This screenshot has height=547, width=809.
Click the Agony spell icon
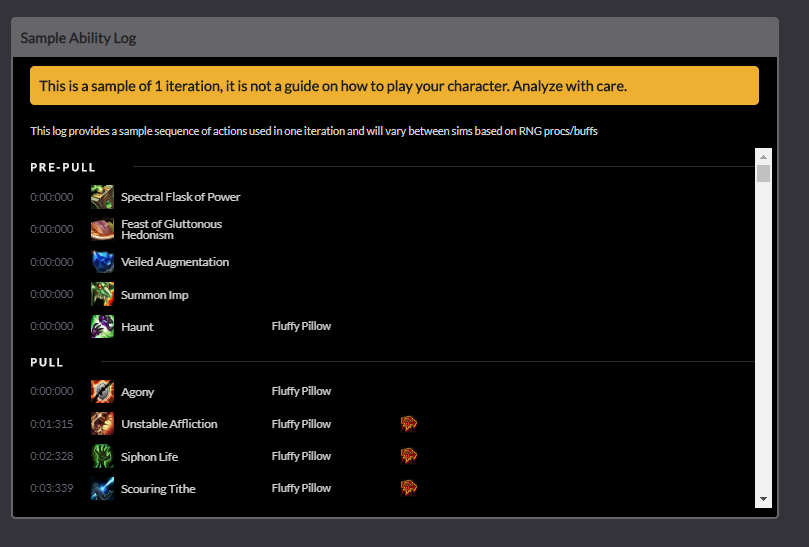point(102,392)
